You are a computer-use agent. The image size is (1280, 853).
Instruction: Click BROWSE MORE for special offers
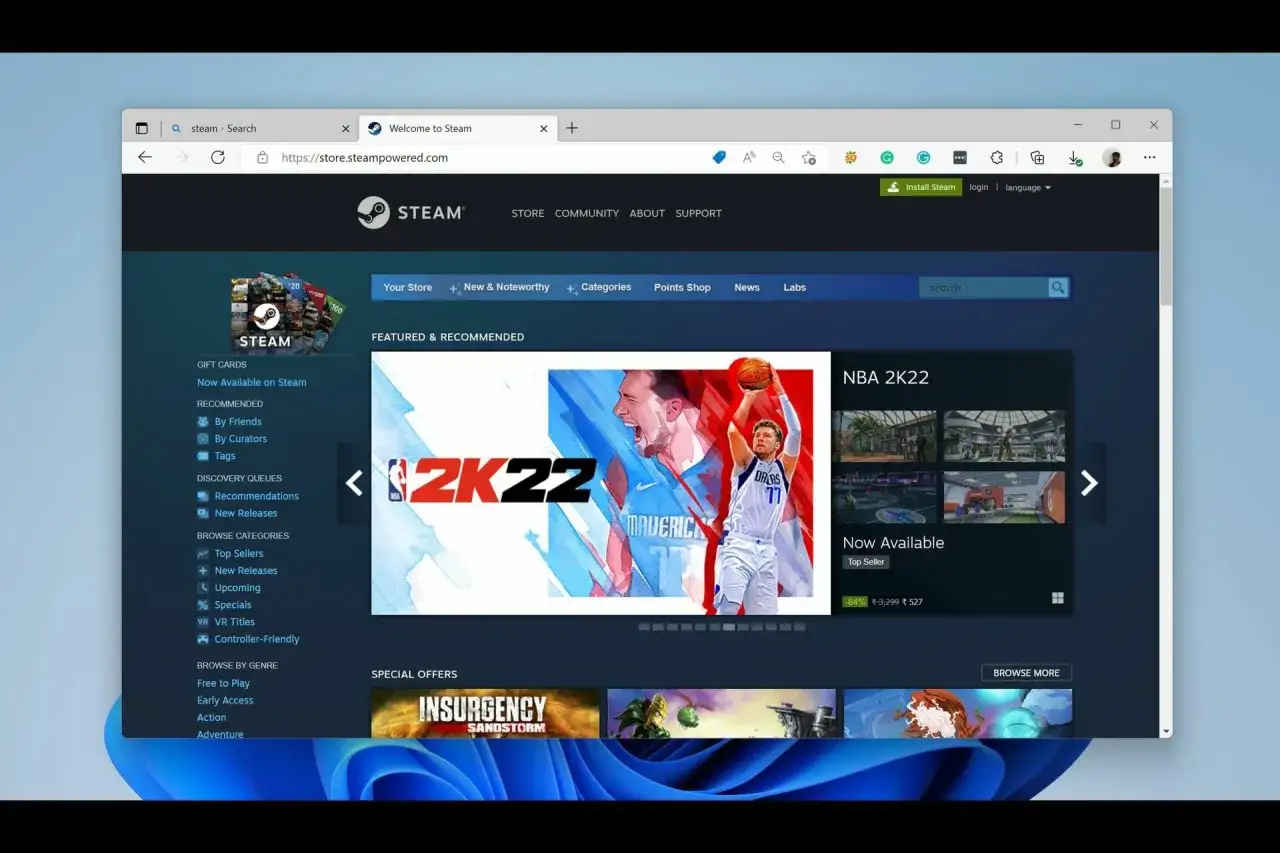(1026, 673)
